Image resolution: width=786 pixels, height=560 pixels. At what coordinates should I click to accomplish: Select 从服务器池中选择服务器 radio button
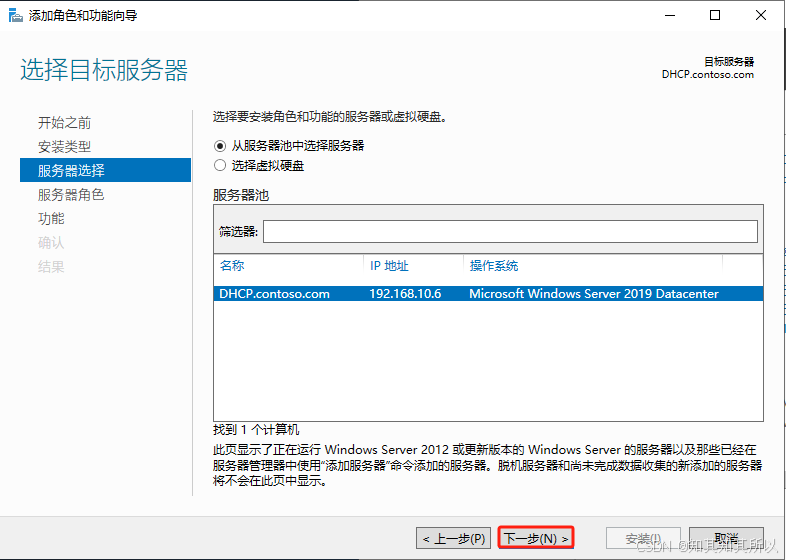coord(220,146)
